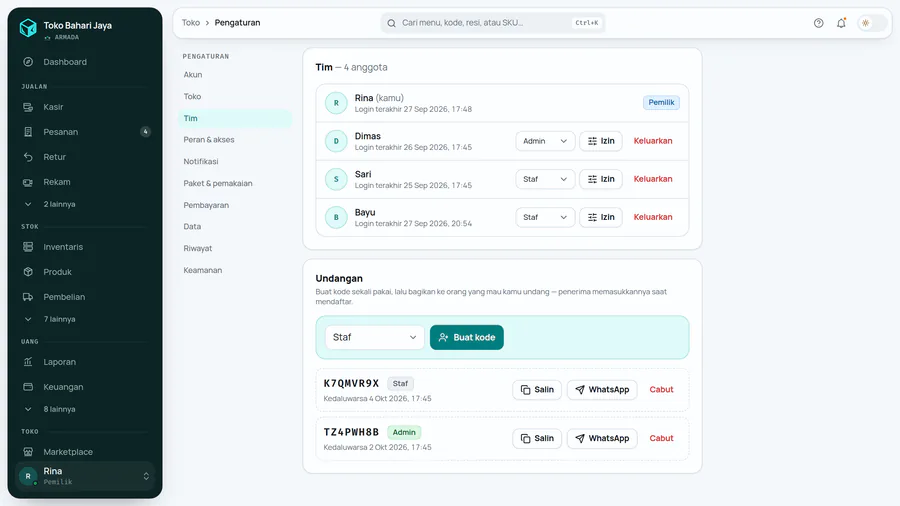
Task: Click the invitation code text TZ4PWH8B
Action: (351, 432)
